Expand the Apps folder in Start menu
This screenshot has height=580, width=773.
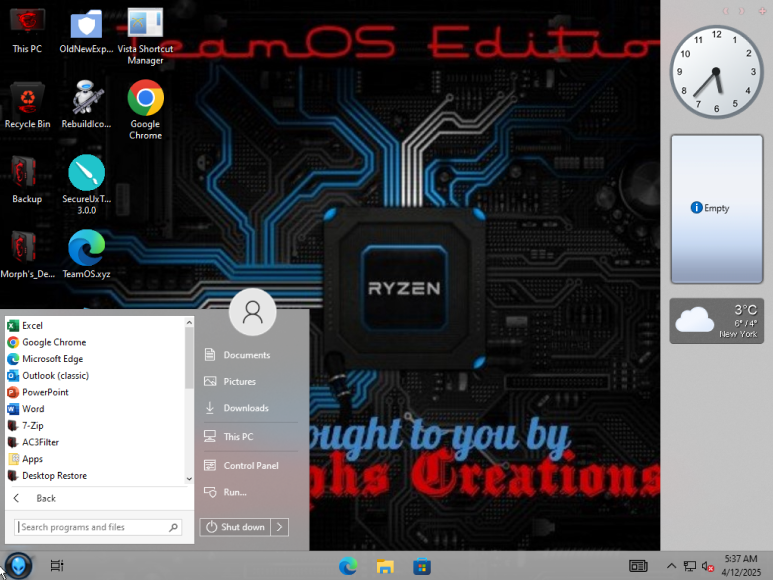click(x=95, y=459)
